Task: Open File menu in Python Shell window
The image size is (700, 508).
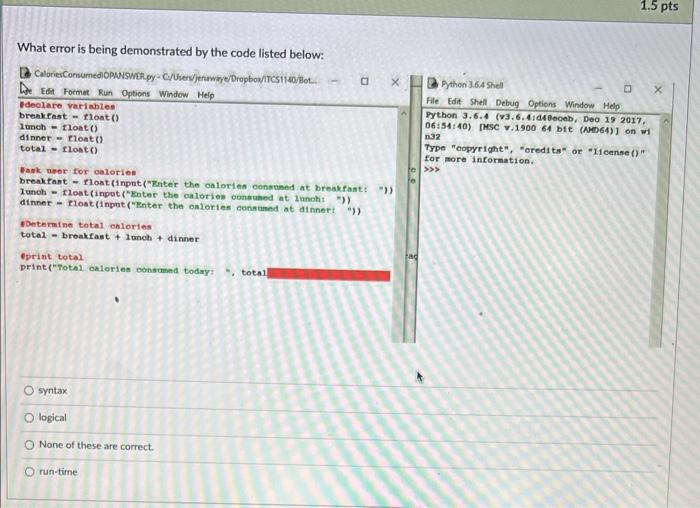Action: click(432, 101)
